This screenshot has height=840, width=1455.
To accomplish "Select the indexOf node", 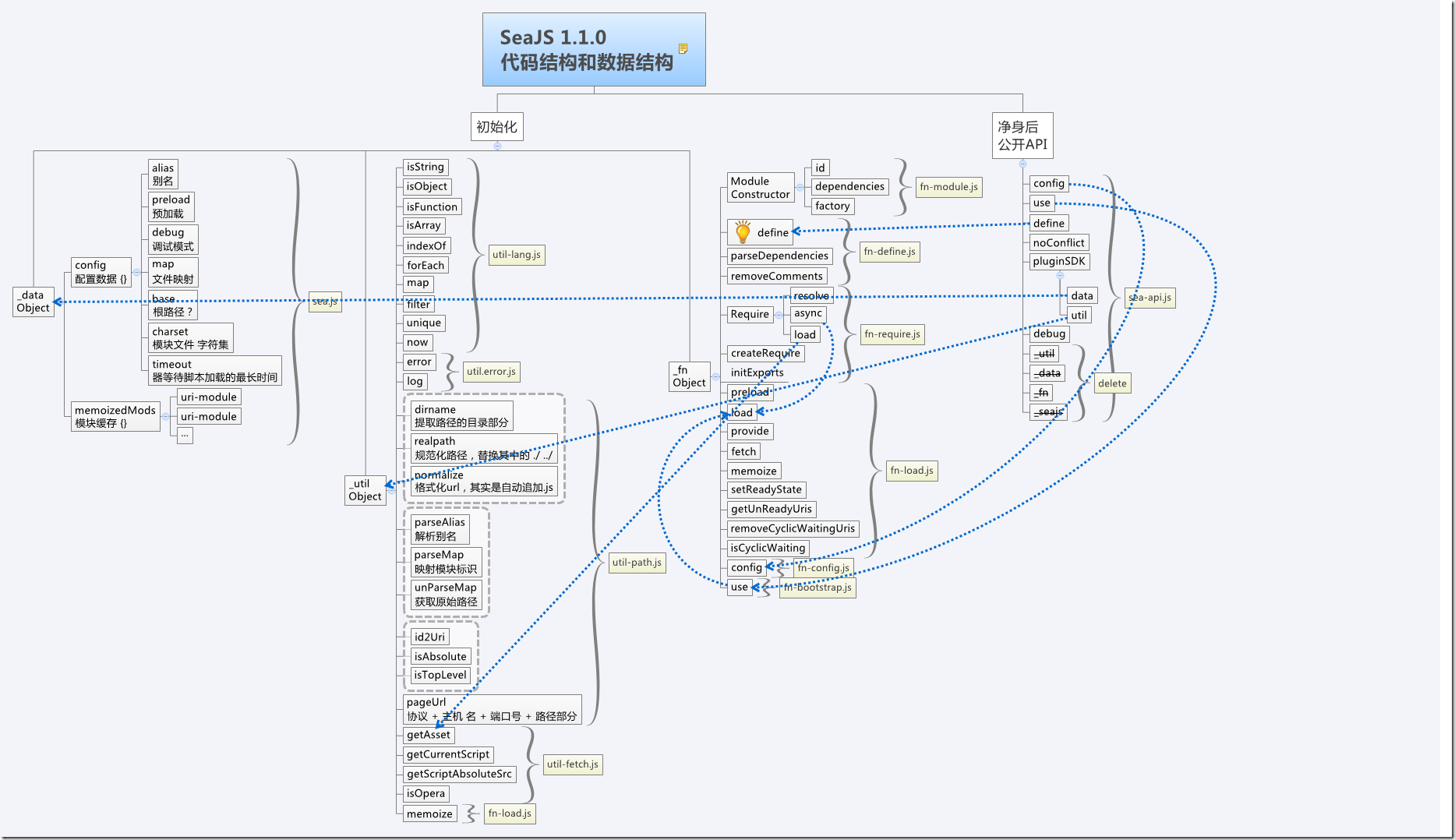I will (426, 245).
